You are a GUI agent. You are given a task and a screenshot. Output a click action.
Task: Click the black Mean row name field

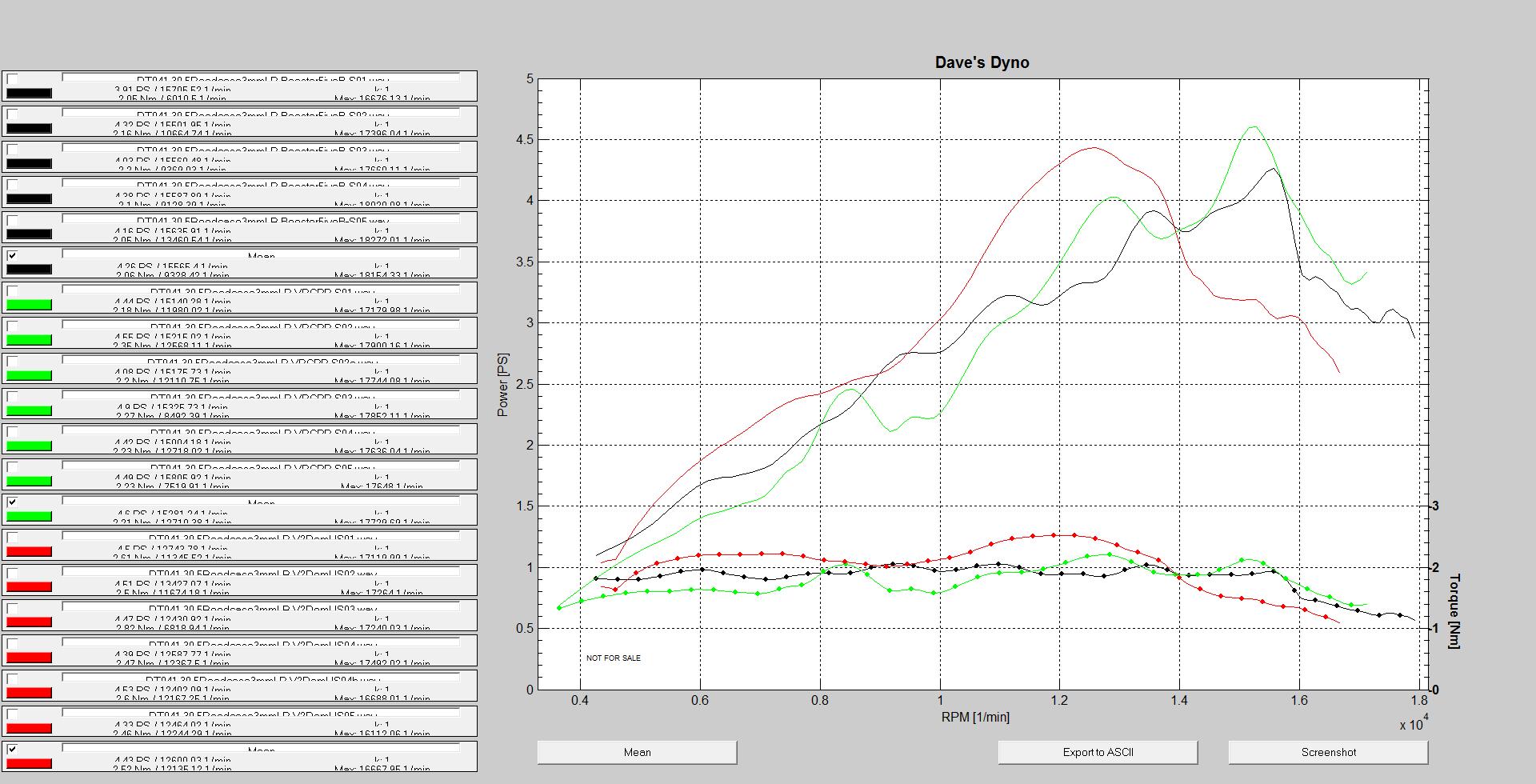tap(261, 255)
